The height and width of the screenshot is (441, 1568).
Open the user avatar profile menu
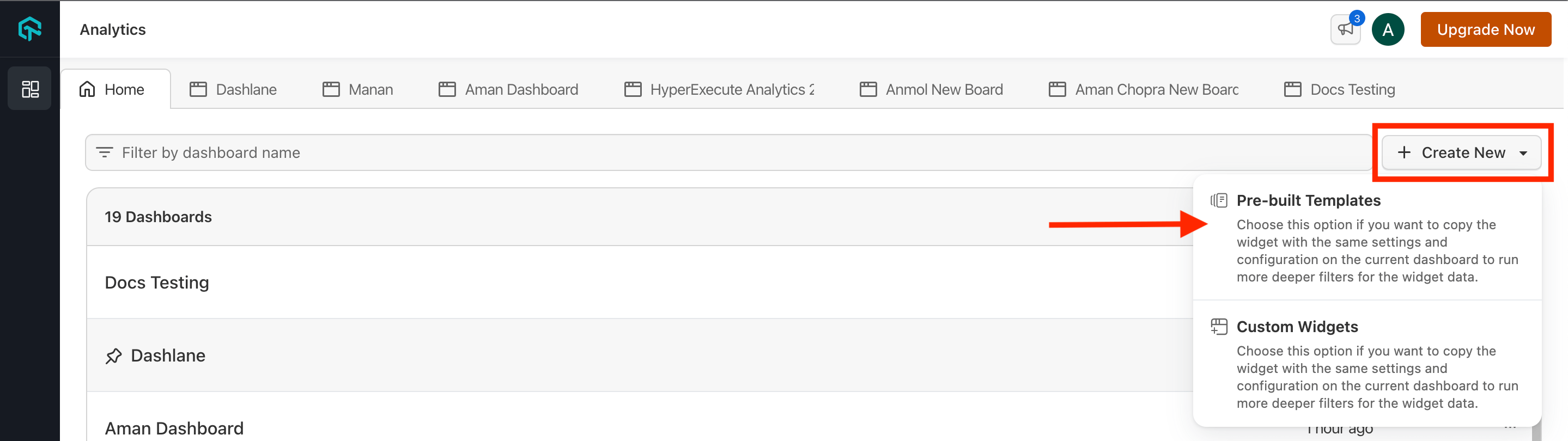tap(1388, 29)
